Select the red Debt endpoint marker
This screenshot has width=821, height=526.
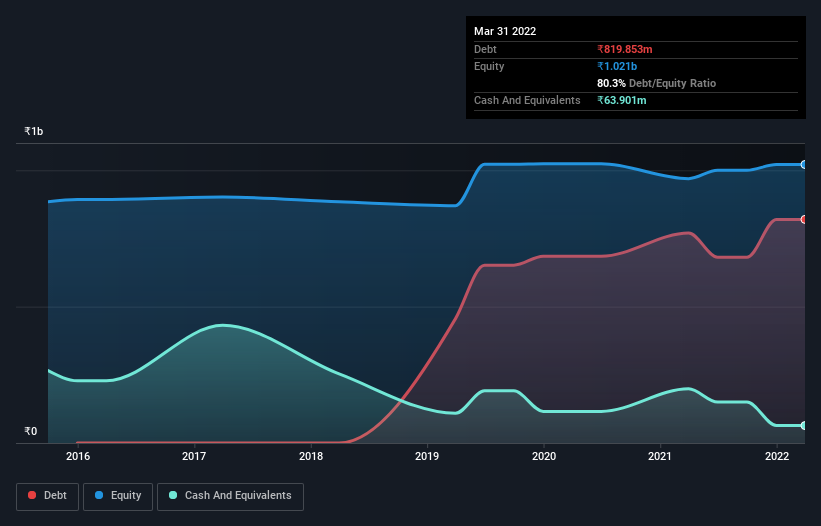[x=804, y=219]
